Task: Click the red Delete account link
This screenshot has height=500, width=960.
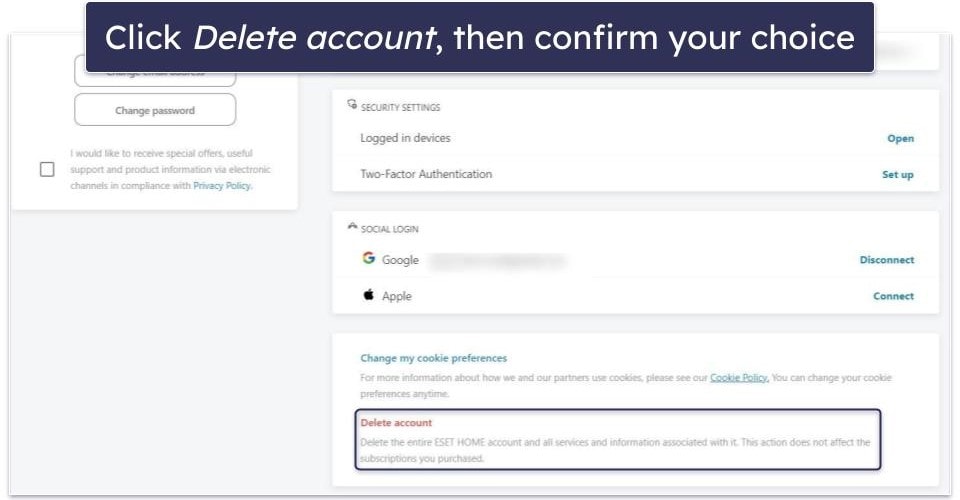Action: (396, 422)
